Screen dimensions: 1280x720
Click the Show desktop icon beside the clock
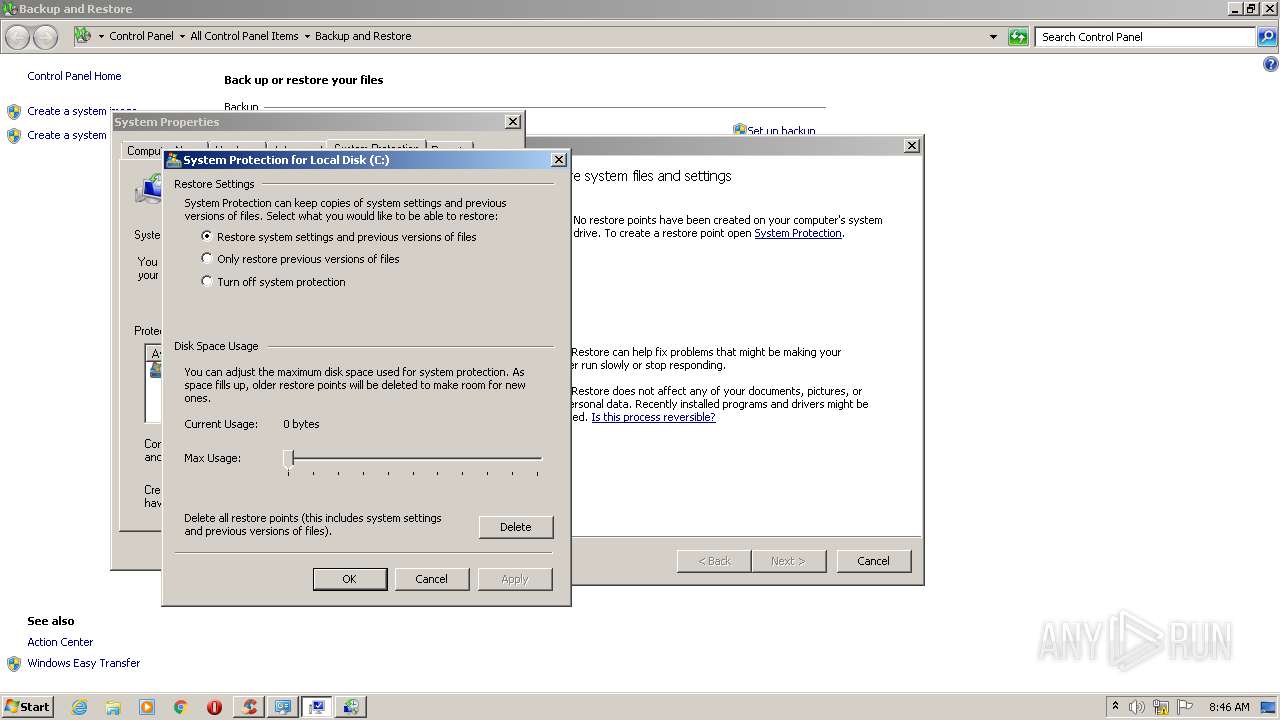1269,707
